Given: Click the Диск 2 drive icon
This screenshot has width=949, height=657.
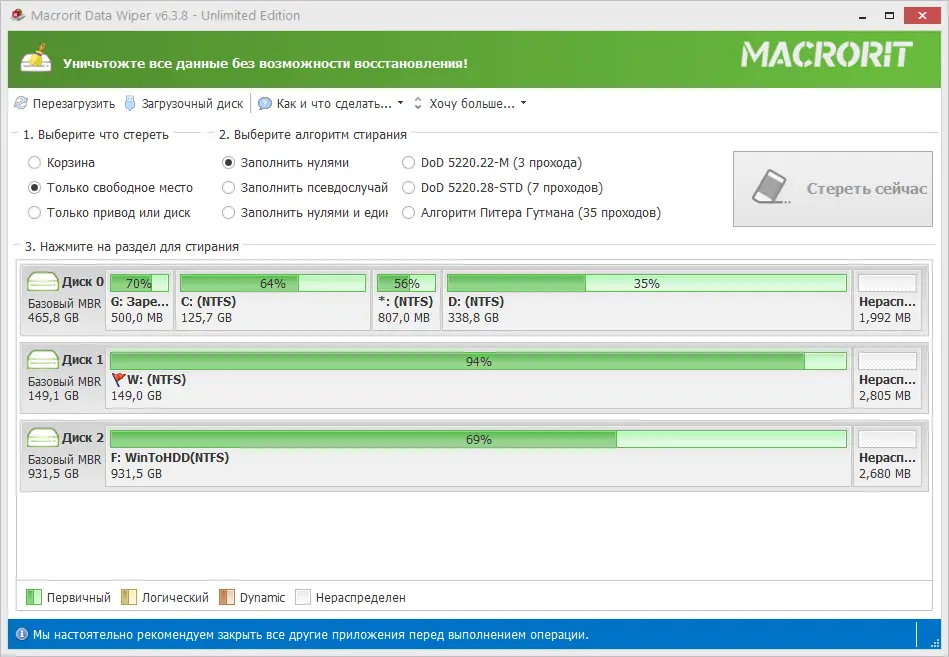Looking at the screenshot, I should [42, 437].
